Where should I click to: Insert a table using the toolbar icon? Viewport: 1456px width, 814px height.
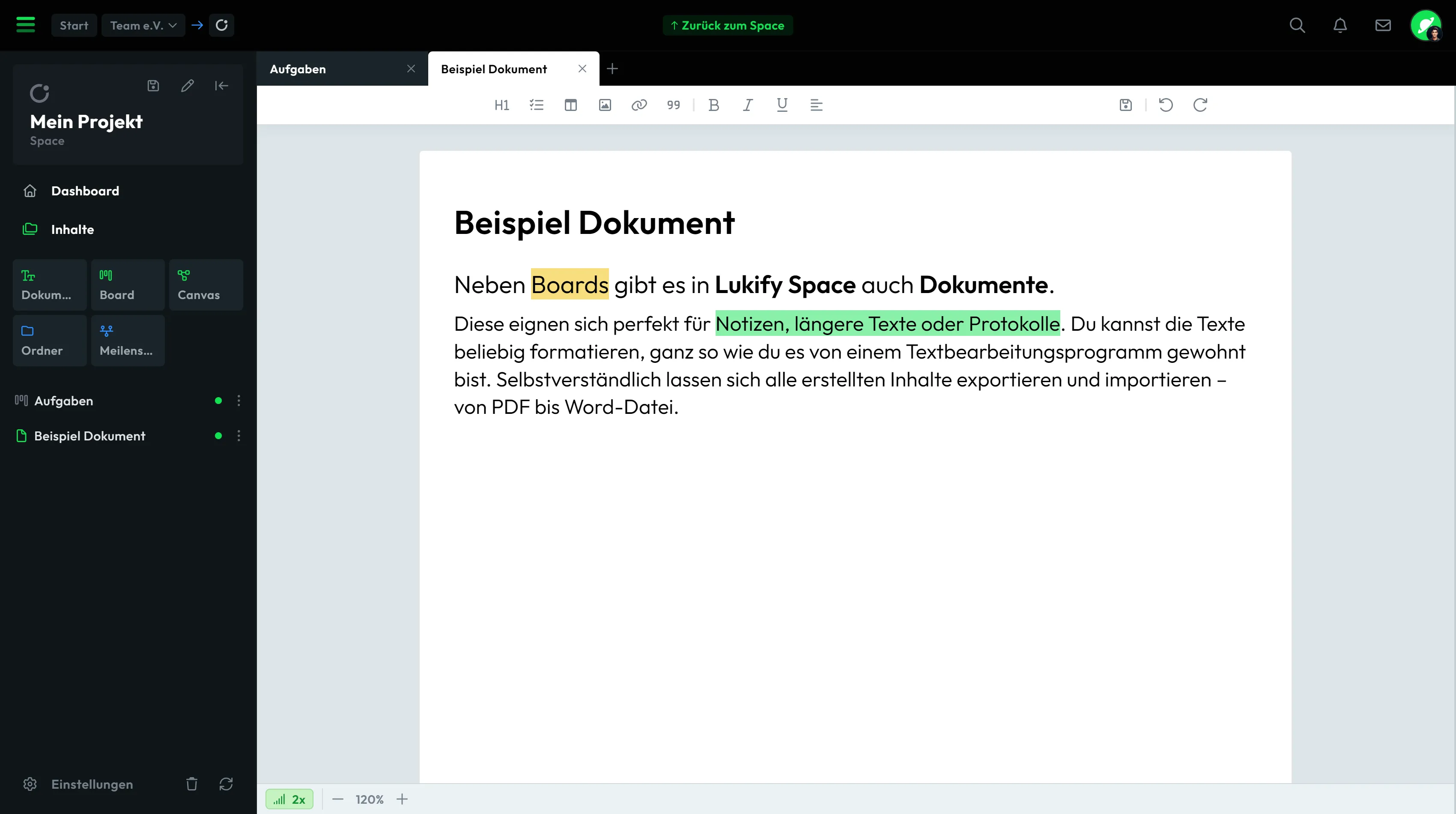(x=570, y=105)
